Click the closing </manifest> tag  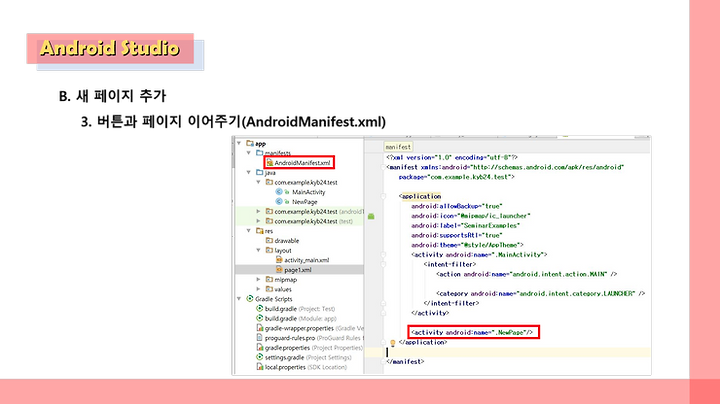coord(405,362)
